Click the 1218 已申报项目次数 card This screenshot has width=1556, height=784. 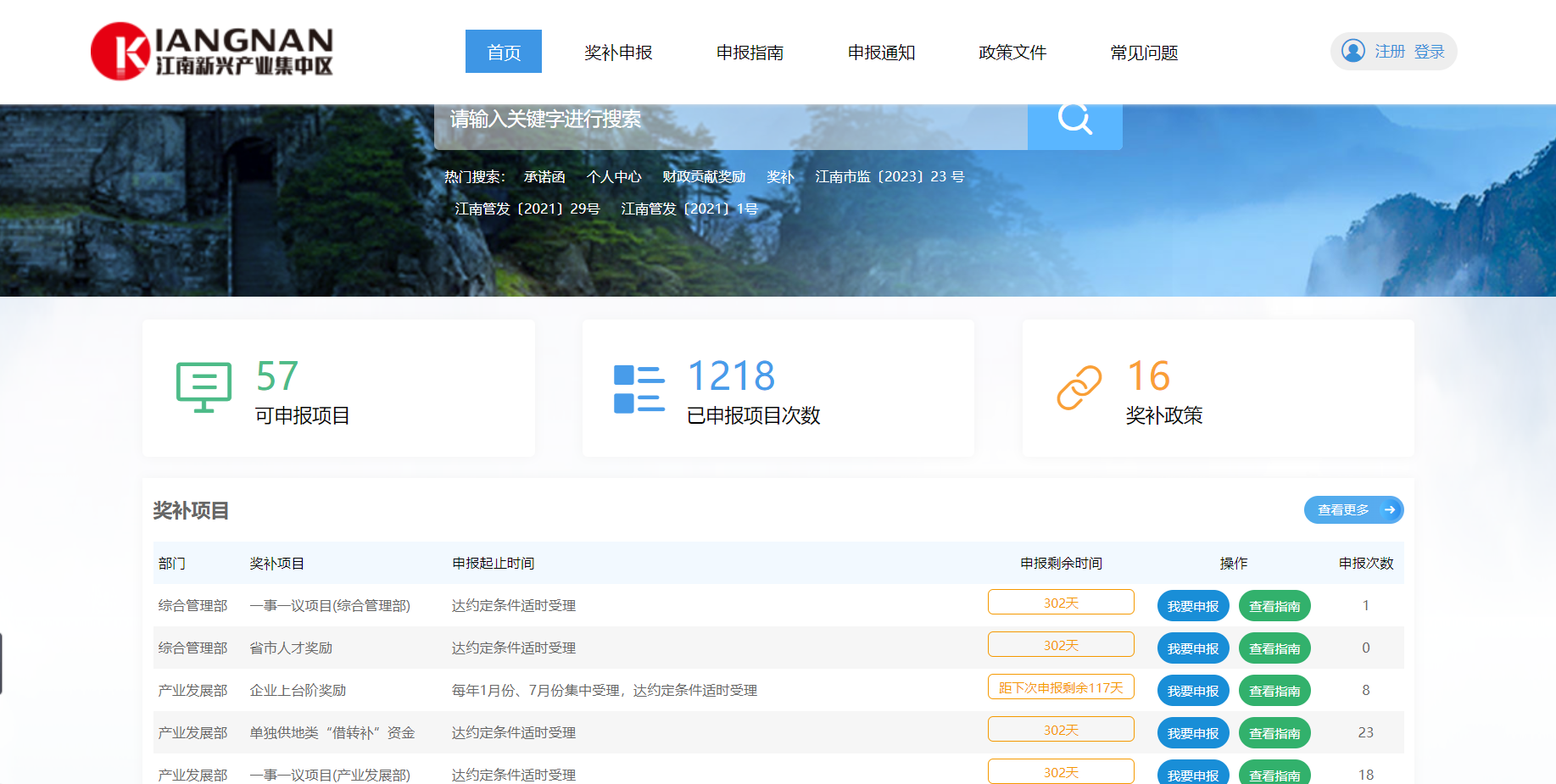778,388
